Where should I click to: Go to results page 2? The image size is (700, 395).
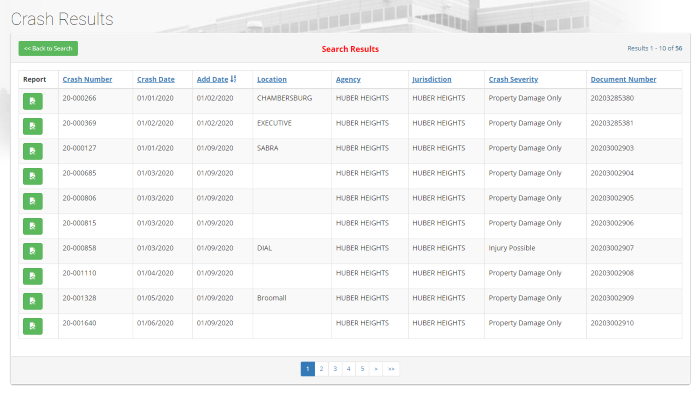[x=321, y=369]
